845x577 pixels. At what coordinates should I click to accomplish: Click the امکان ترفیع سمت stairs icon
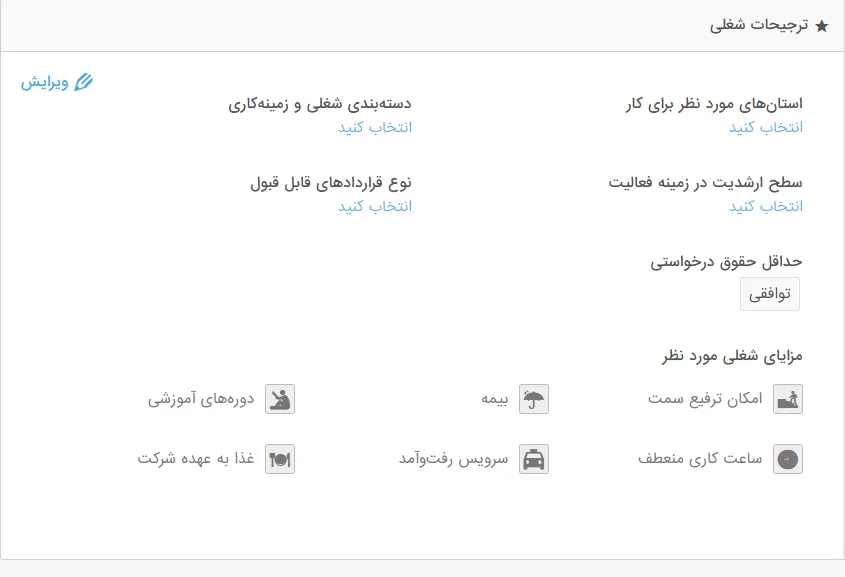click(x=788, y=399)
